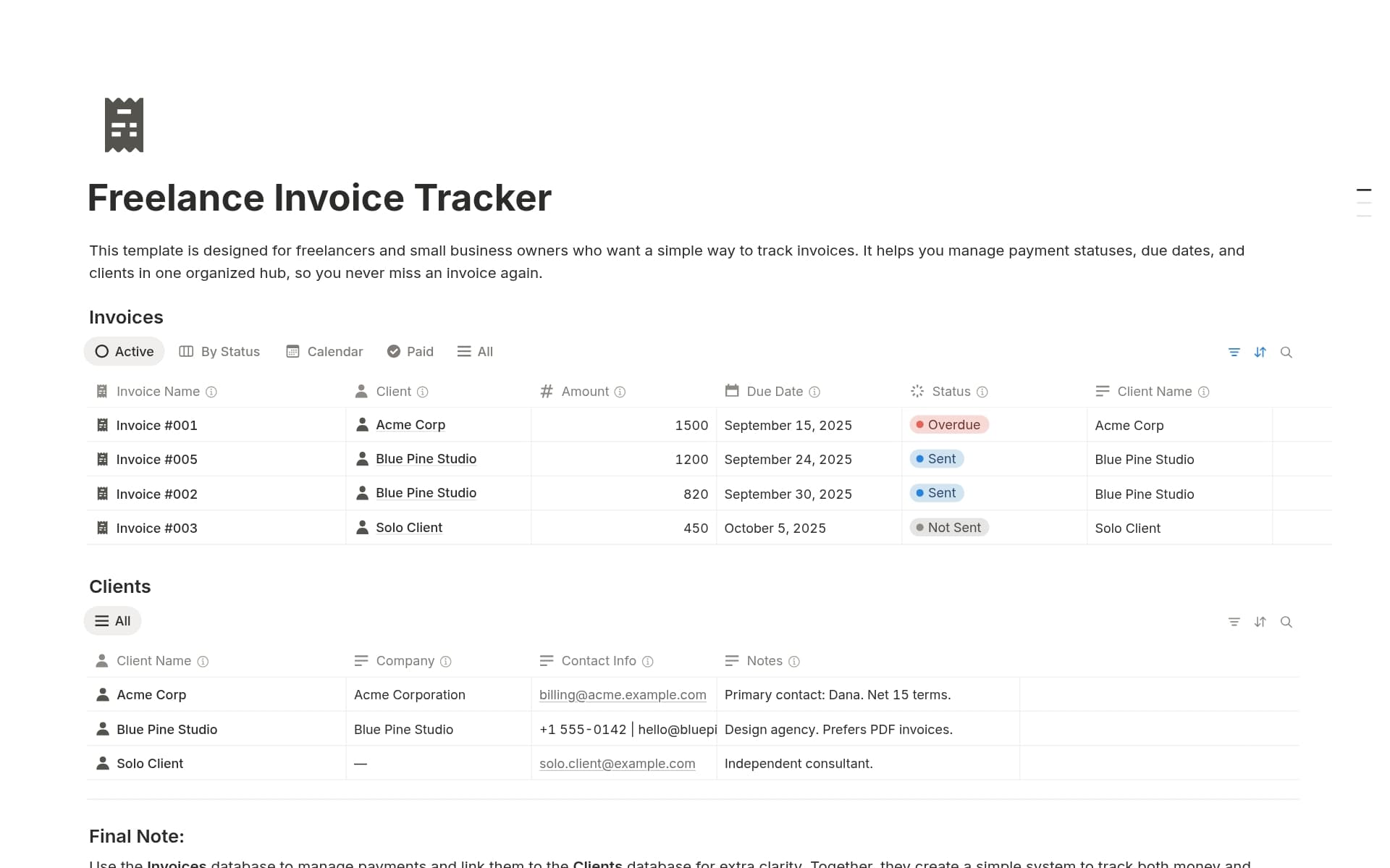Click the filter icon above the Clients table

(x=1234, y=621)
